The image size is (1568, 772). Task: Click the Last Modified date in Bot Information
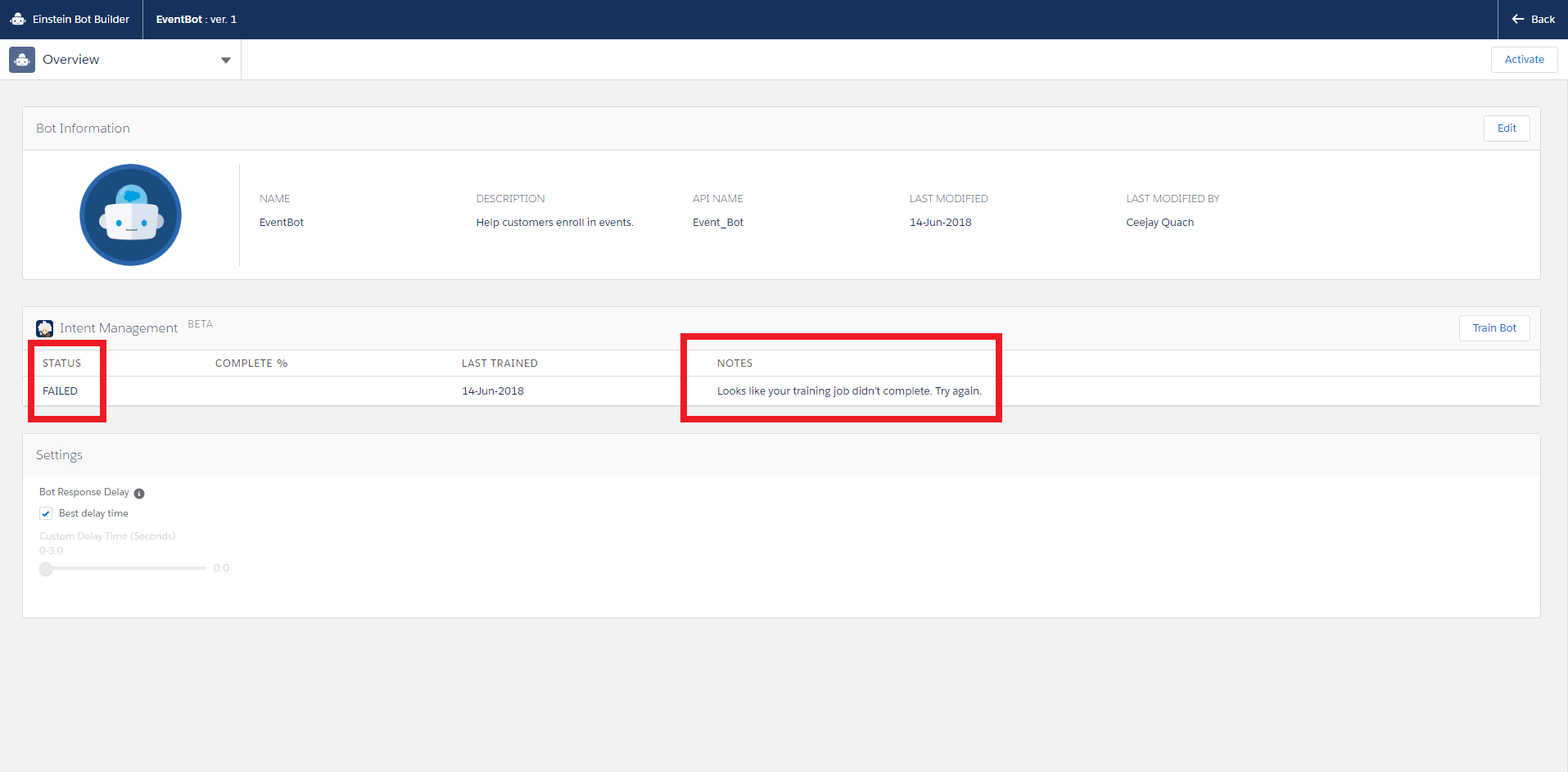click(941, 223)
